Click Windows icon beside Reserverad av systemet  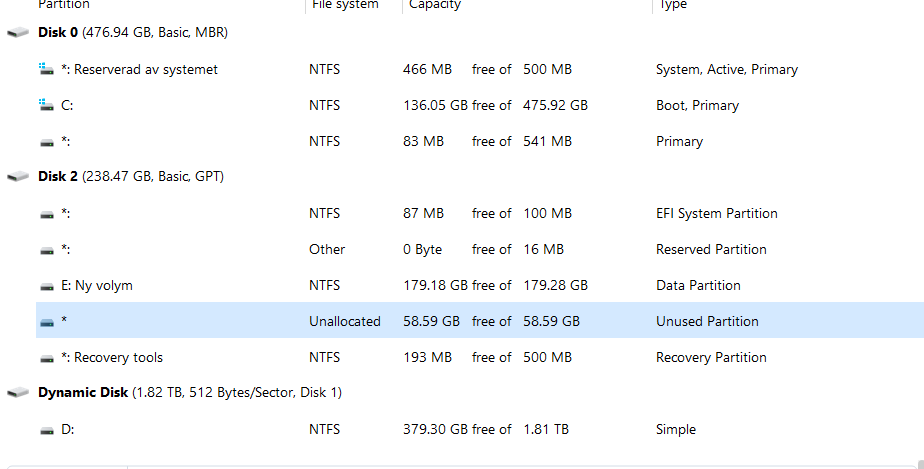tap(46, 69)
